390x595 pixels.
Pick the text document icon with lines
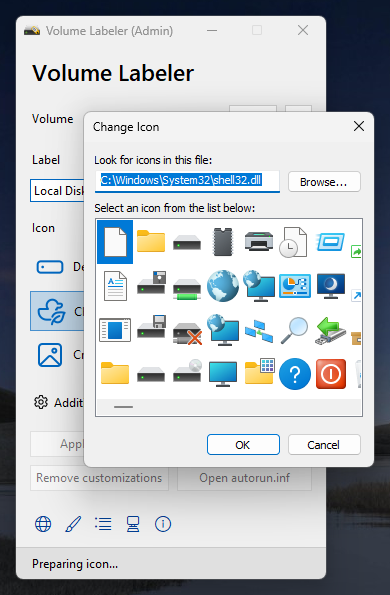[115, 286]
